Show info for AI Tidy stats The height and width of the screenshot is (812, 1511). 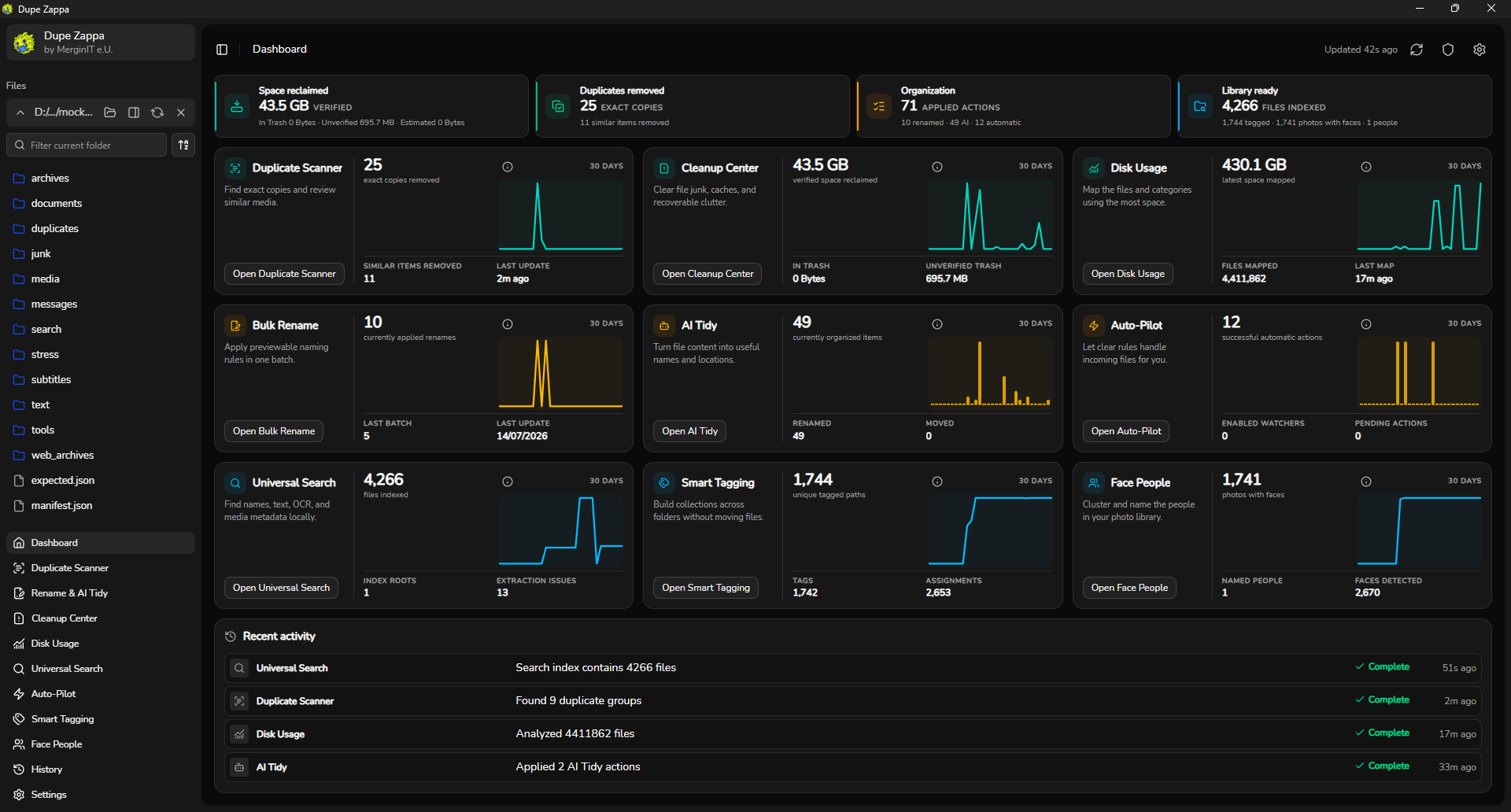click(x=937, y=324)
